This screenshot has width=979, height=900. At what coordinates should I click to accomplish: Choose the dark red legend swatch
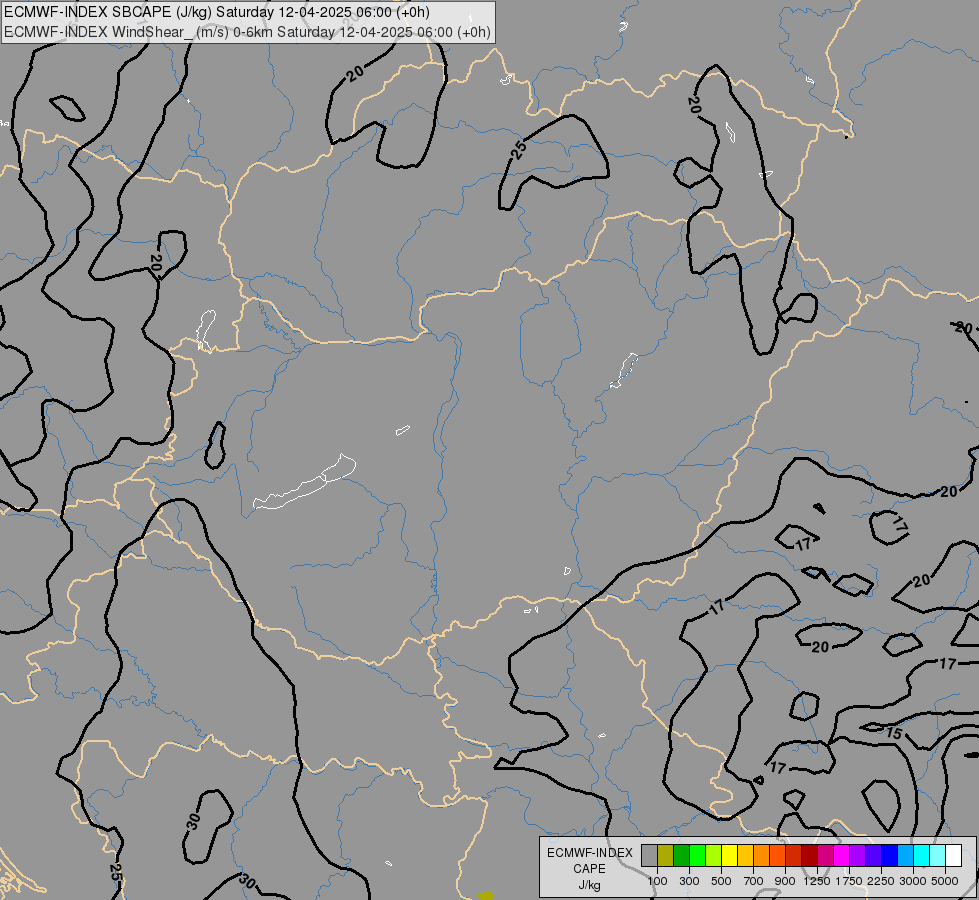tap(809, 855)
